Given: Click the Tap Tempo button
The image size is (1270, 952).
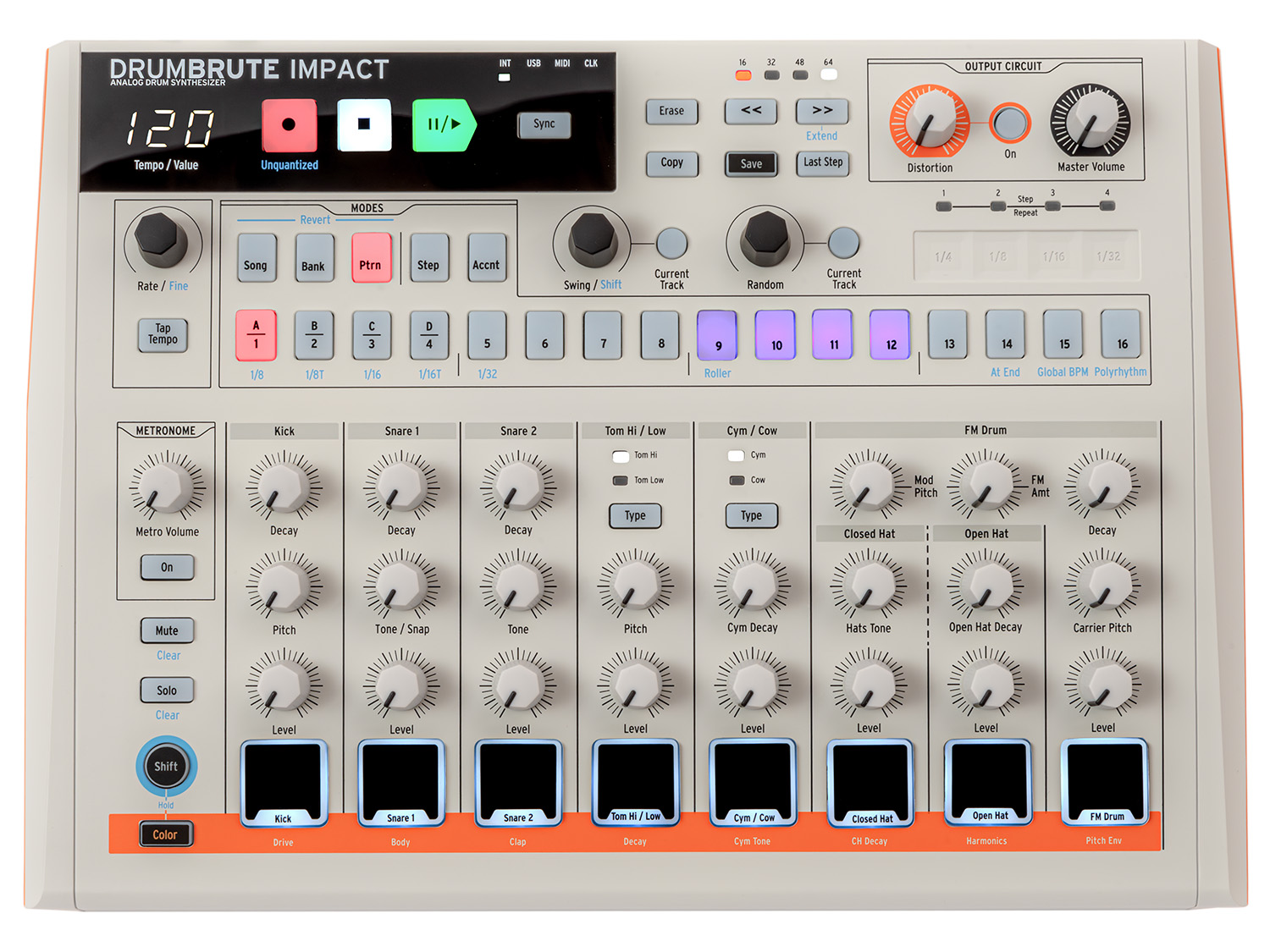Looking at the screenshot, I should pos(163,334).
